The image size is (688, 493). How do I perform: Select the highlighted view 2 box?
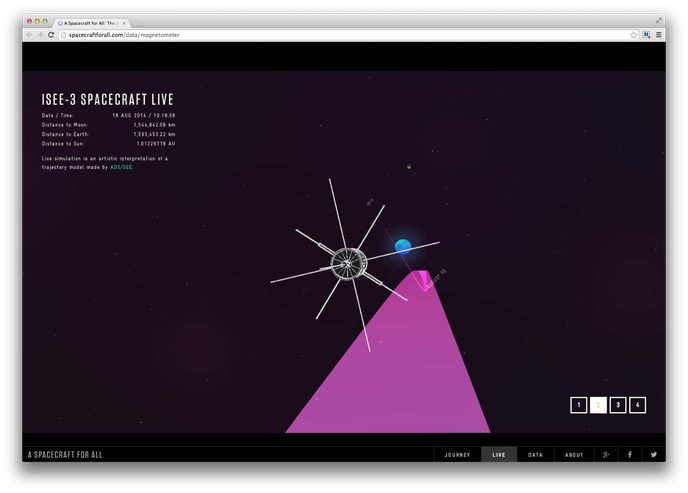point(598,405)
